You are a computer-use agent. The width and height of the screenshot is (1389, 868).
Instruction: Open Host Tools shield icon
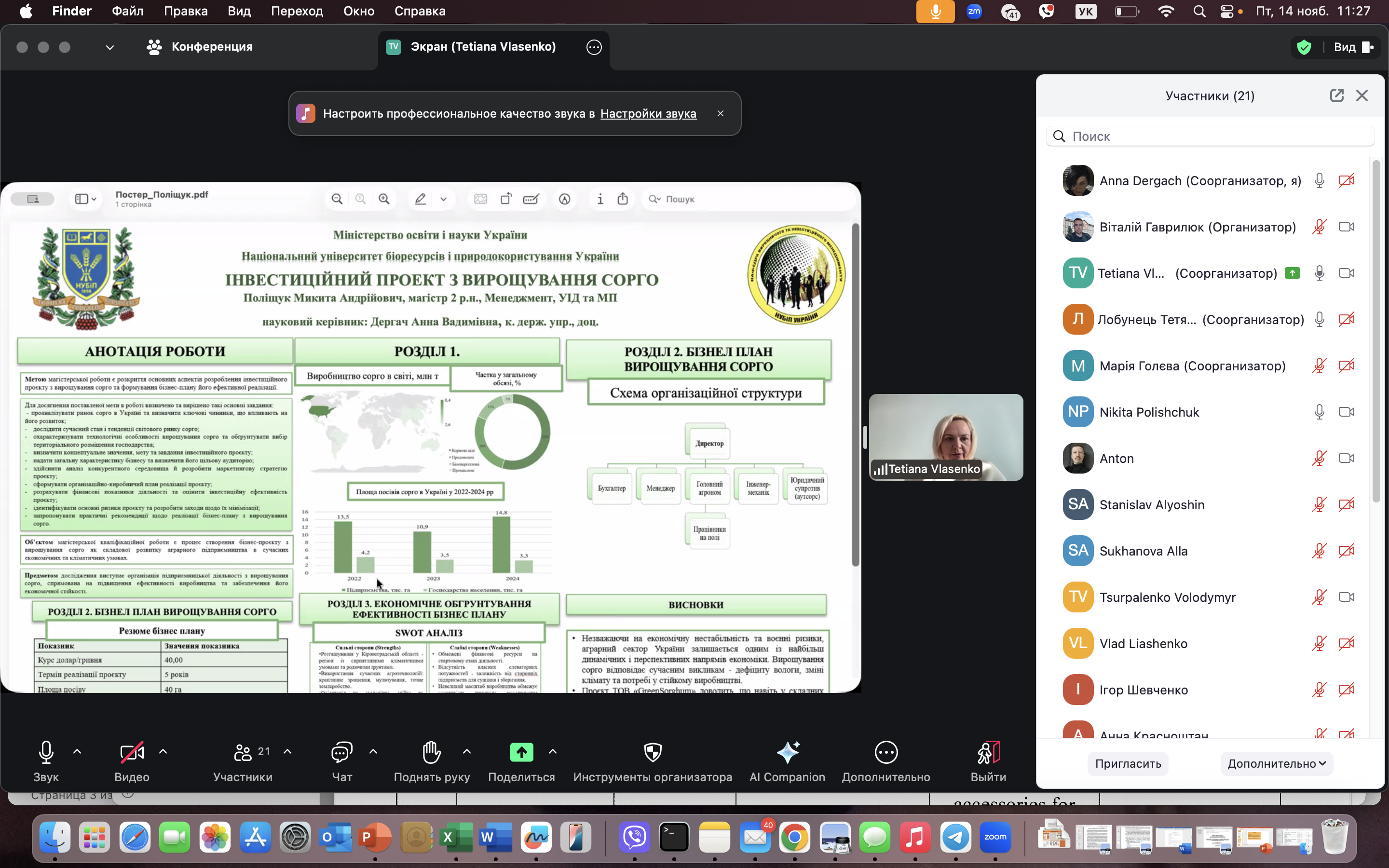[653, 752]
